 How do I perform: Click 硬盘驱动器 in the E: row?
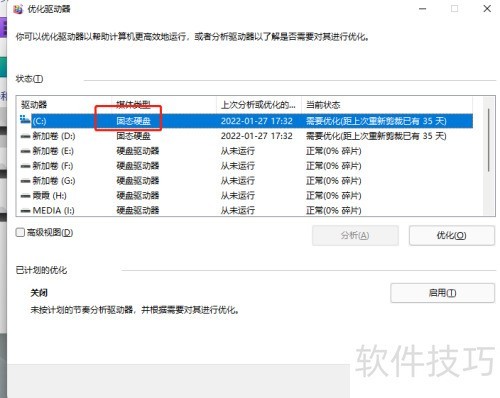point(138,151)
